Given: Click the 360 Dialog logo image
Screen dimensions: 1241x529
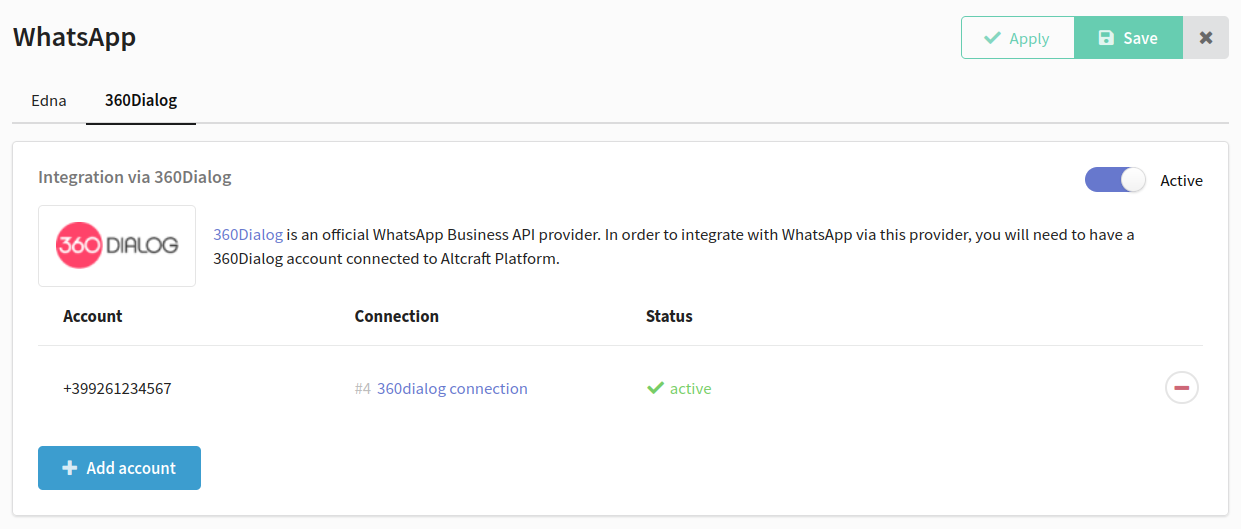Looking at the screenshot, I should pyautogui.click(x=117, y=246).
